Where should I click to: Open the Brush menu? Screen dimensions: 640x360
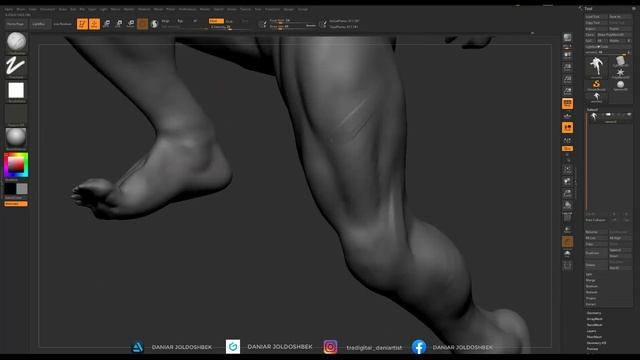[x=21, y=9]
